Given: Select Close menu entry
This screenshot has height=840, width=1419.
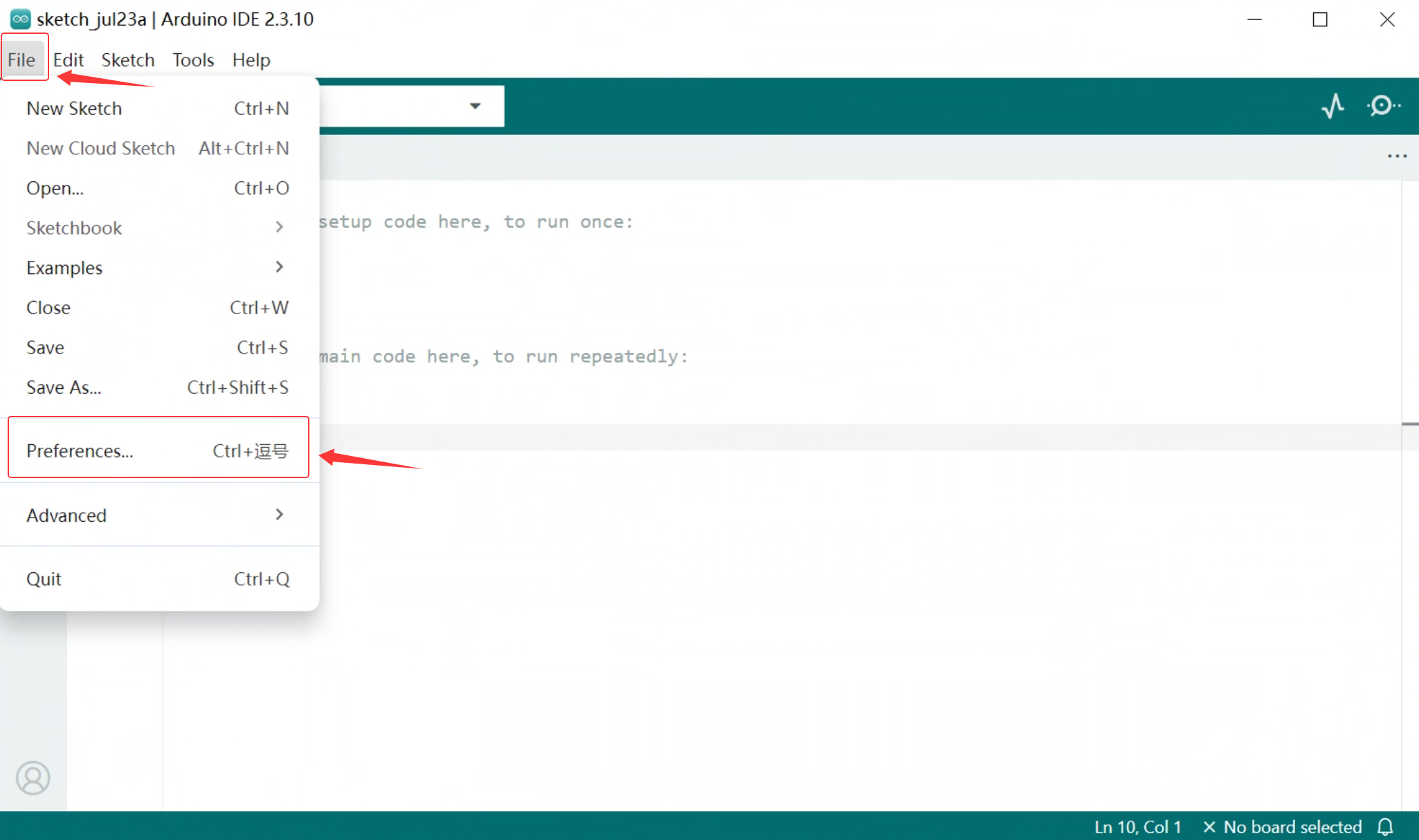Looking at the screenshot, I should coord(159,308).
